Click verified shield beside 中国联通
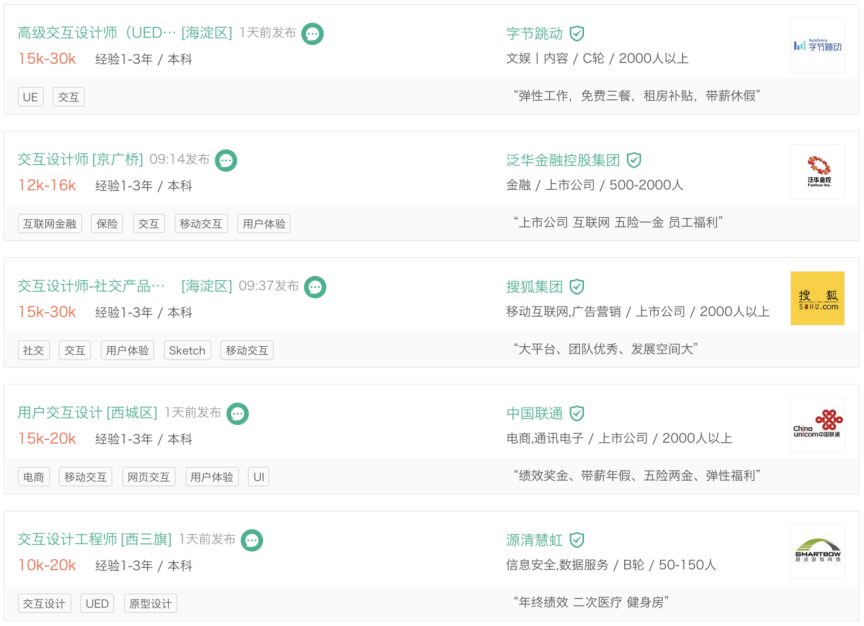 577,413
